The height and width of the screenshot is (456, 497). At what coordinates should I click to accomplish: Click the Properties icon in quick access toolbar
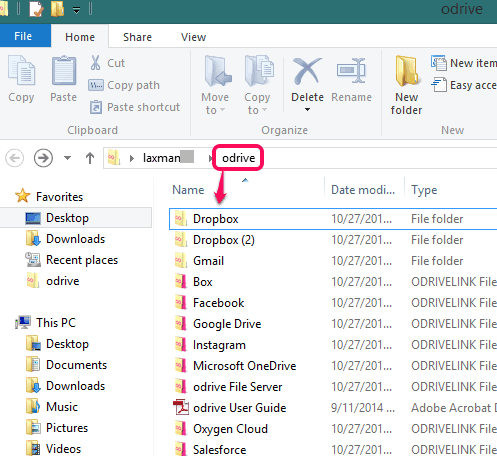[x=36, y=9]
